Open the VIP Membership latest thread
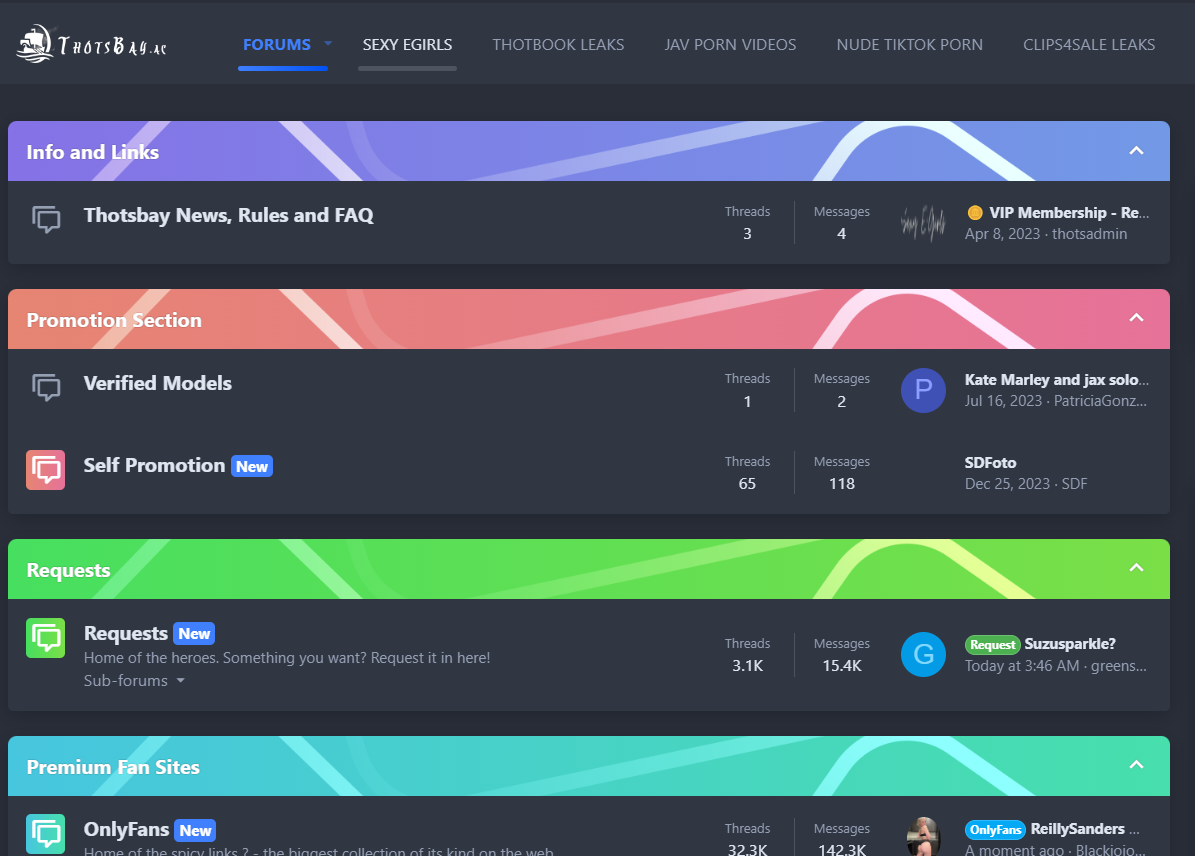1195x856 pixels. (x=1068, y=213)
